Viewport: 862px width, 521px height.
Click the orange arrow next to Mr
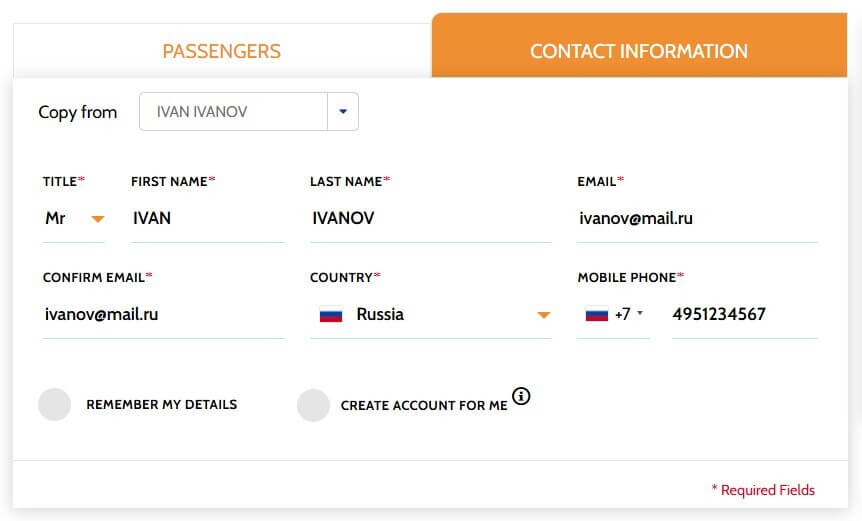pyautogui.click(x=98, y=219)
